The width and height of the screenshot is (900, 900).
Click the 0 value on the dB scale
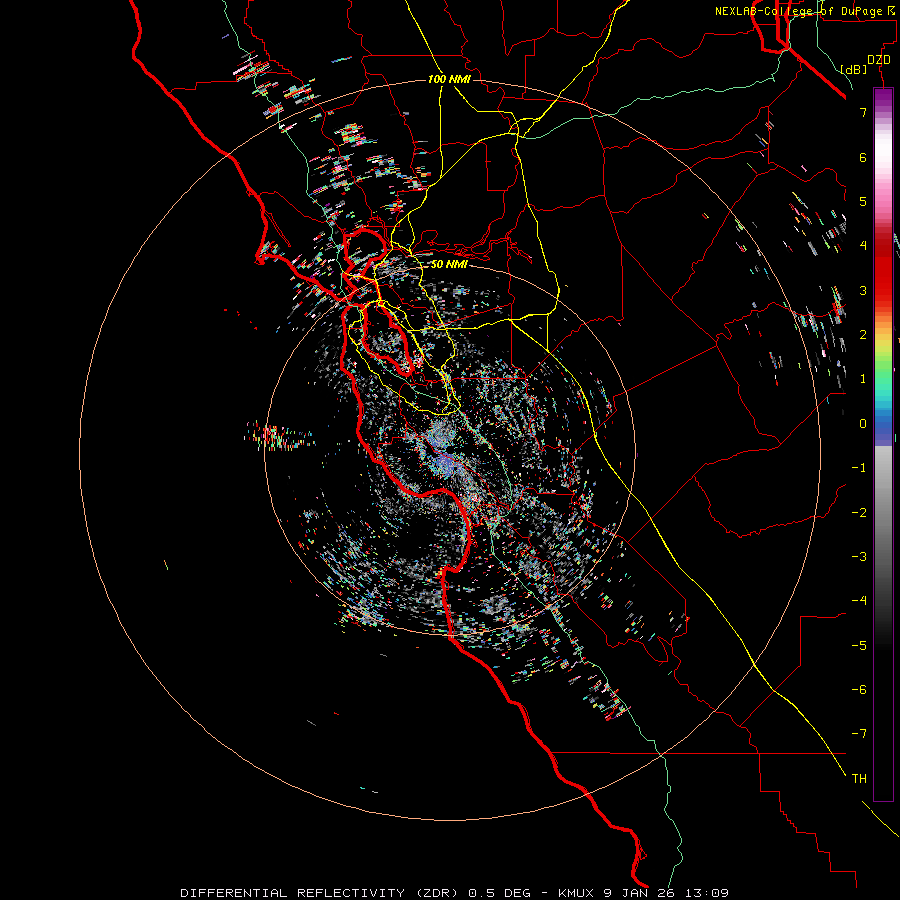tap(863, 424)
